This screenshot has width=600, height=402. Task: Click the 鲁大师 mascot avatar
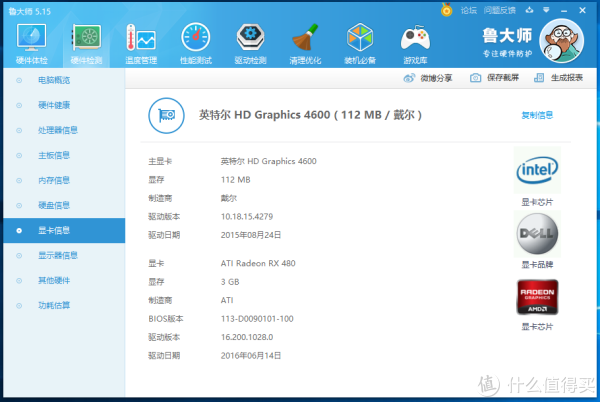pos(561,41)
